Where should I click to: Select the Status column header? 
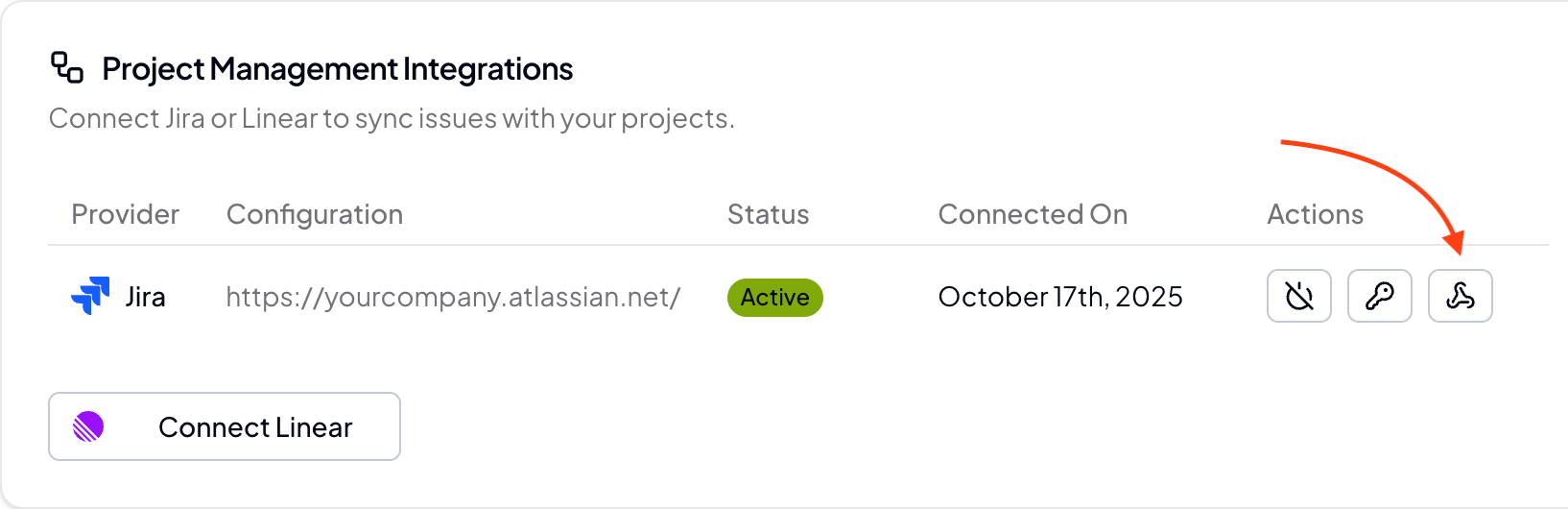click(x=768, y=214)
